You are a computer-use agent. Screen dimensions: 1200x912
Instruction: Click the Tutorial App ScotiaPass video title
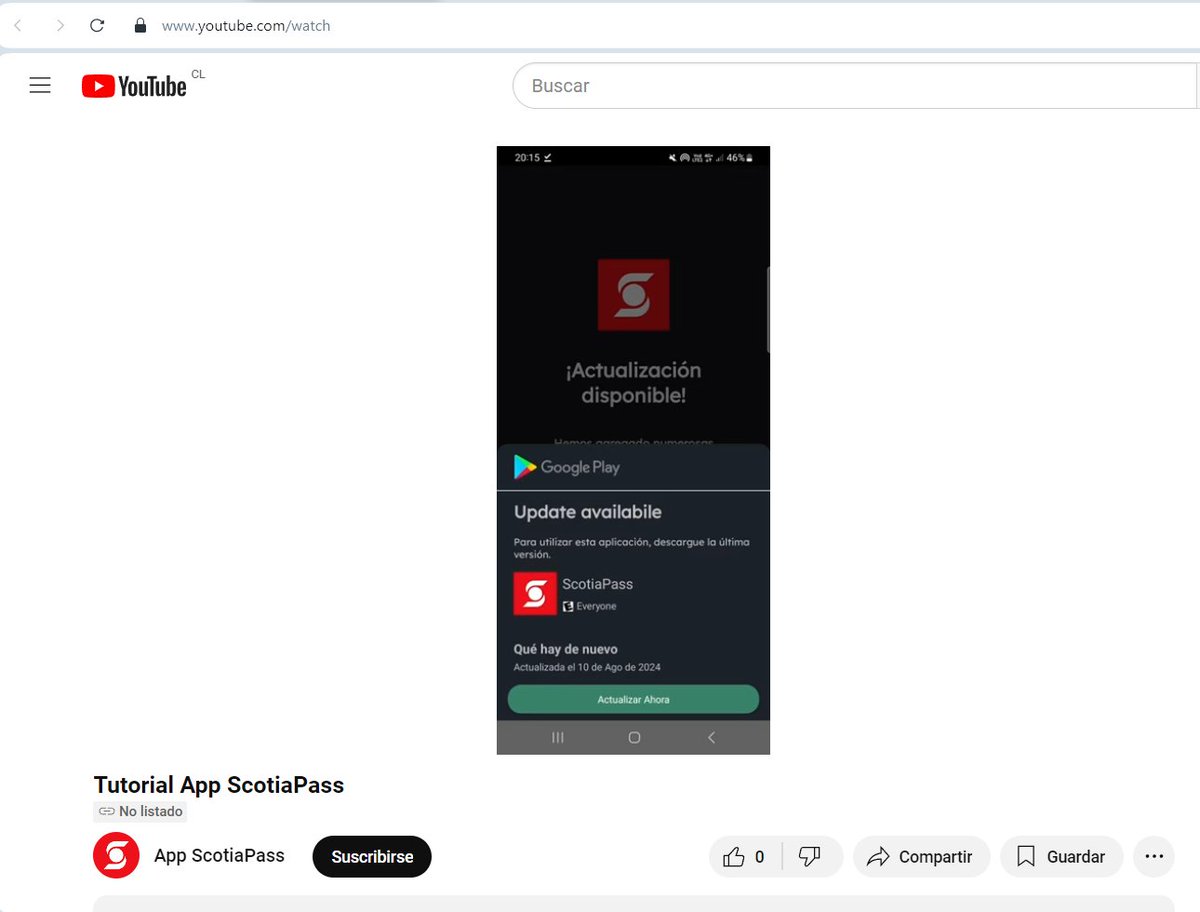pos(219,785)
